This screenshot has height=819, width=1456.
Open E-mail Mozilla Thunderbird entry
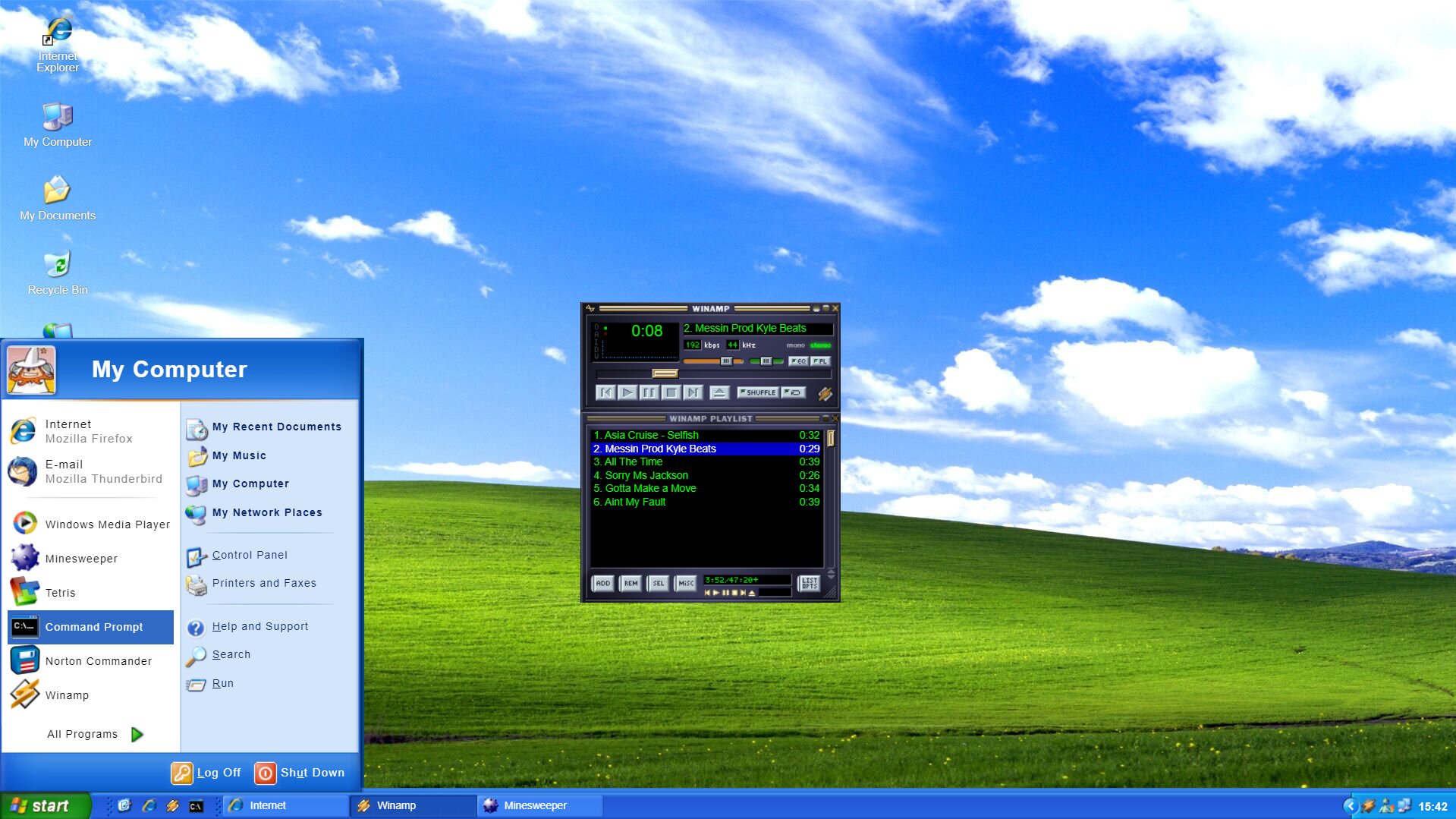[x=90, y=471]
